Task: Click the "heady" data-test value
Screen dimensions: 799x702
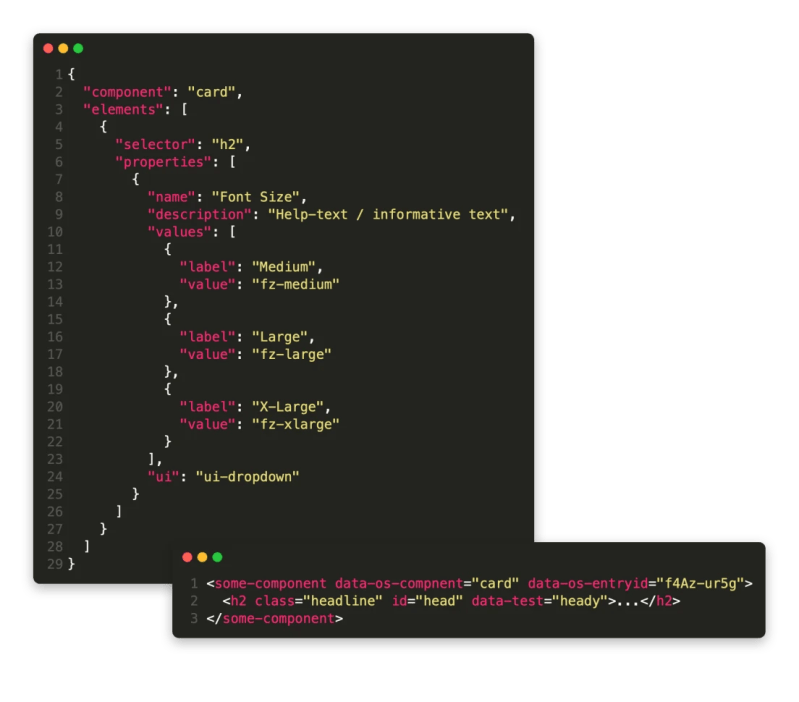Action: (579, 601)
